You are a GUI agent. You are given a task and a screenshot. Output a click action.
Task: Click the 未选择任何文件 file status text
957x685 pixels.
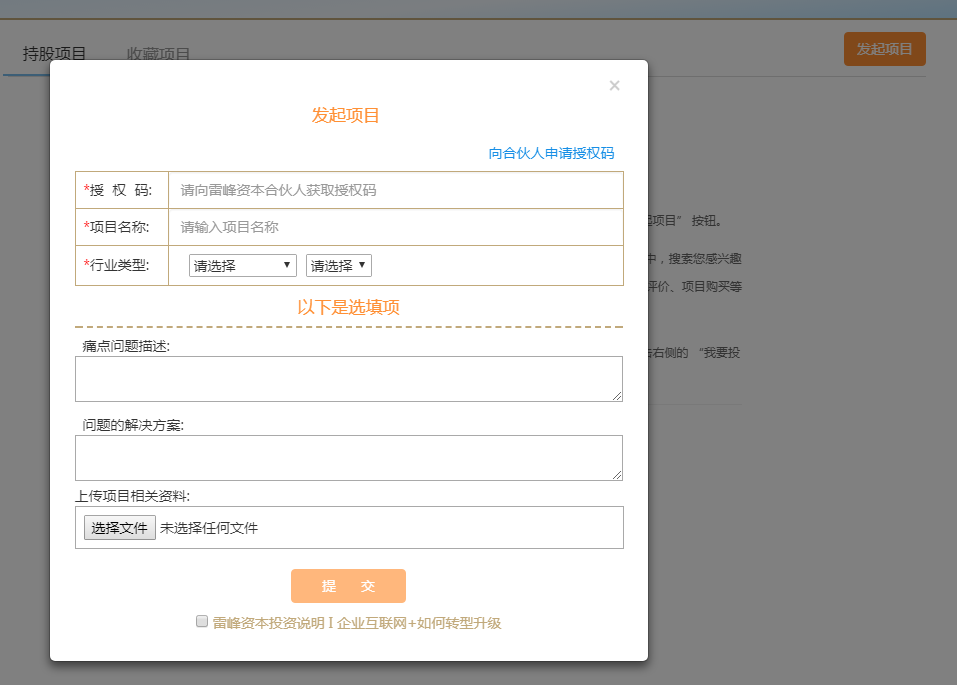(x=209, y=528)
